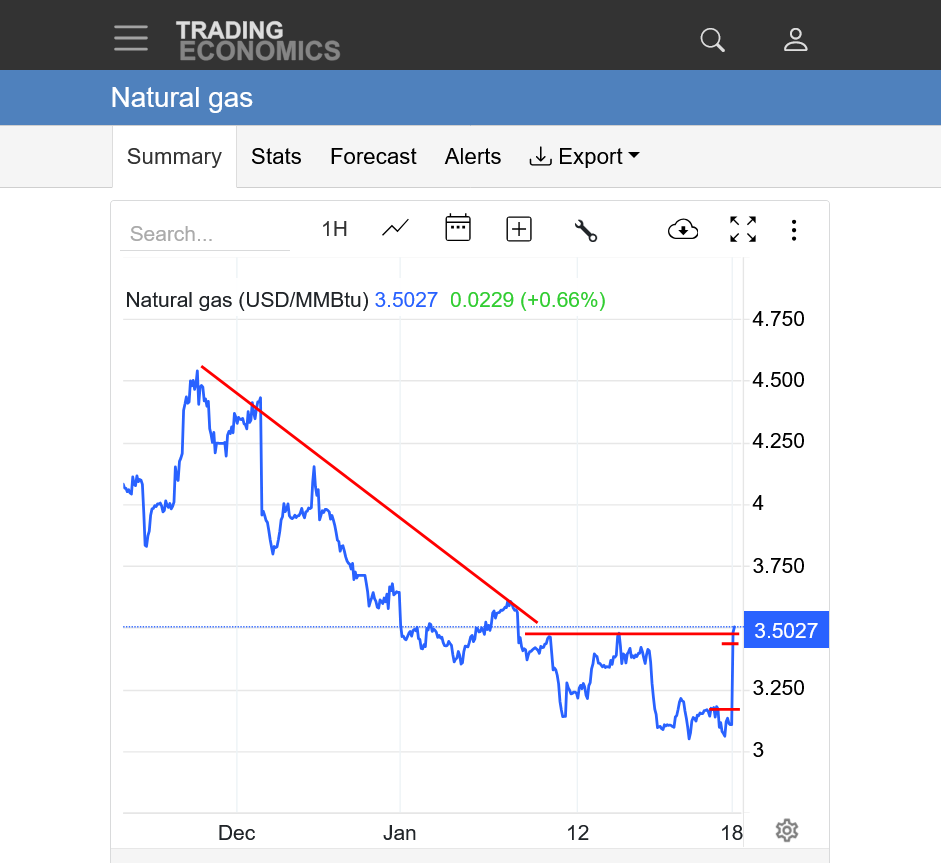Switch to the Stats tab
Screen dimensions: 941x863
pyautogui.click(x=276, y=157)
